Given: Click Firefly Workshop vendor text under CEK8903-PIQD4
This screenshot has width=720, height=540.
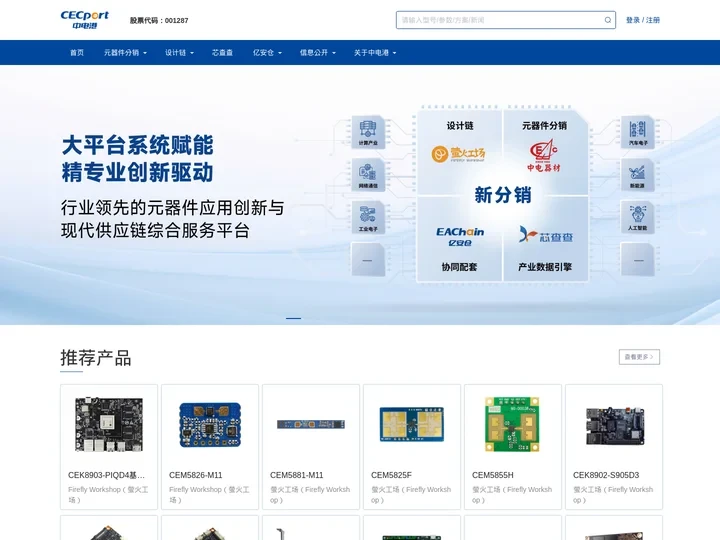Looking at the screenshot, I should click(x=108, y=495).
